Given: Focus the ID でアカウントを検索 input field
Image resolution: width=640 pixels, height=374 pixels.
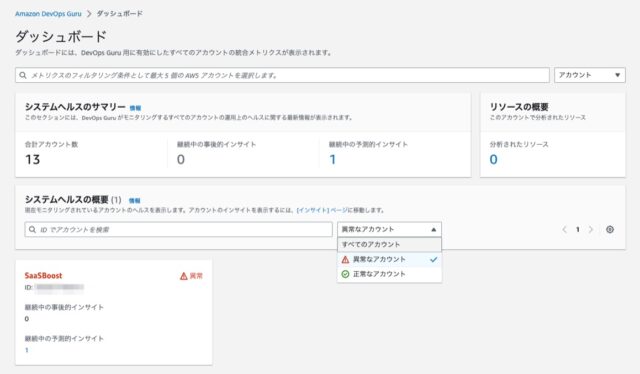Looking at the screenshot, I should (178, 229).
